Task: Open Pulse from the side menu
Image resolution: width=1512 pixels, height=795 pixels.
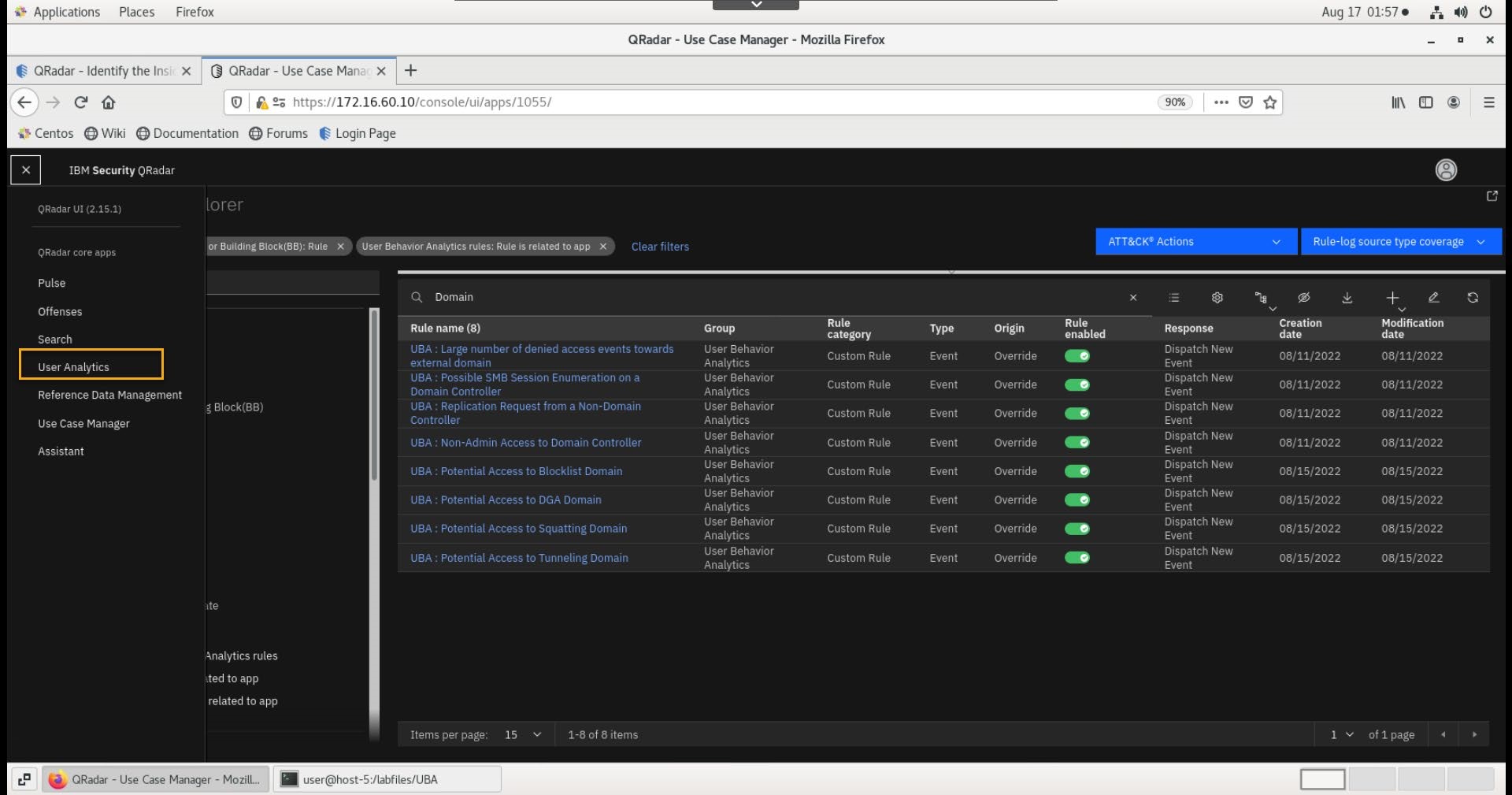Action: click(51, 284)
